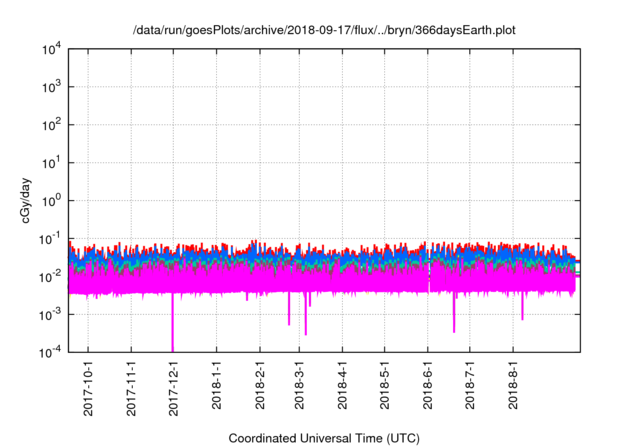Click the Coordinated Universal Time axis label
The width and height of the screenshot is (640, 448).
click(325, 438)
